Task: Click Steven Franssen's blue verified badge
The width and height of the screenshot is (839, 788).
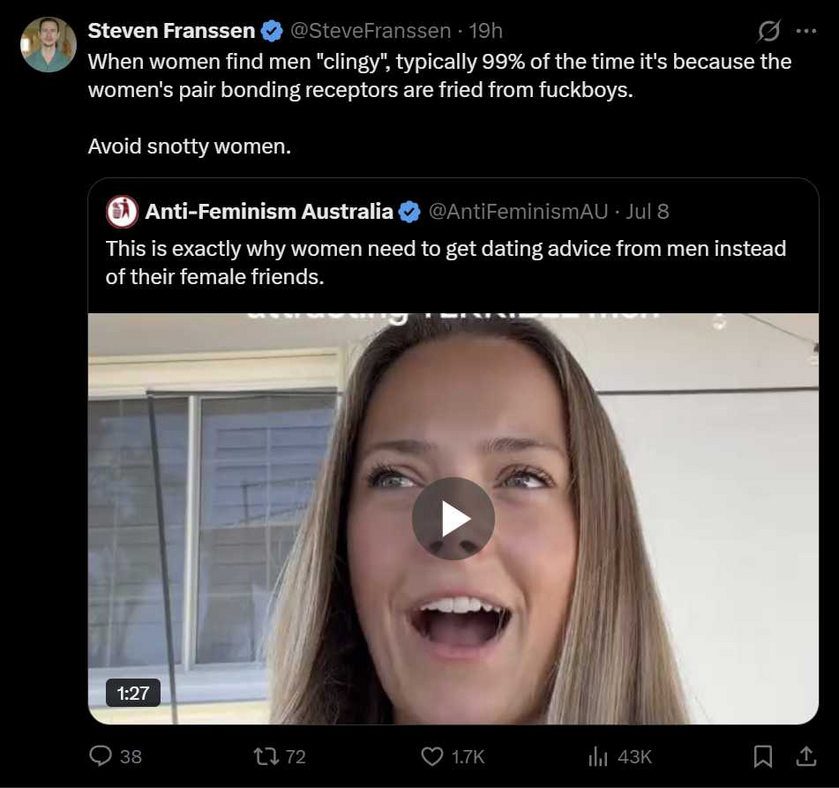Action: (271, 31)
